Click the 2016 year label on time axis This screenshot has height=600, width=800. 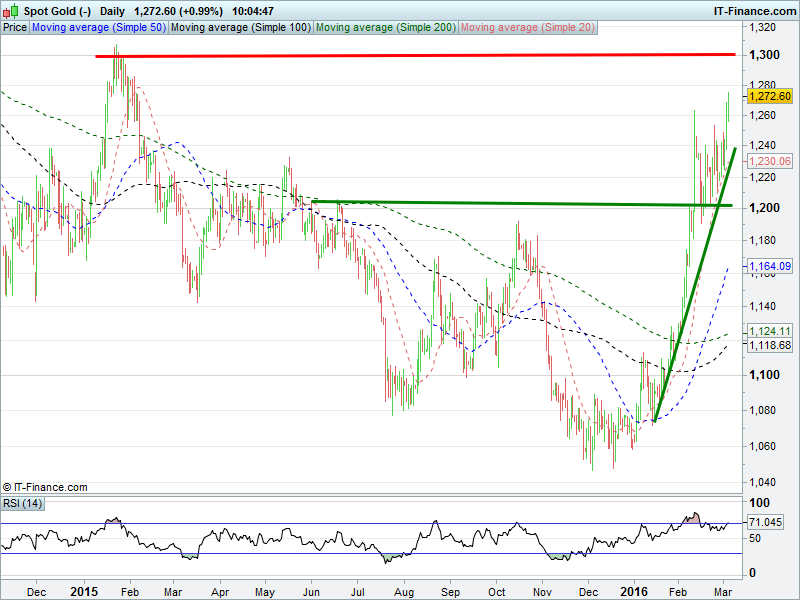pyautogui.click(x=634, y=592)
